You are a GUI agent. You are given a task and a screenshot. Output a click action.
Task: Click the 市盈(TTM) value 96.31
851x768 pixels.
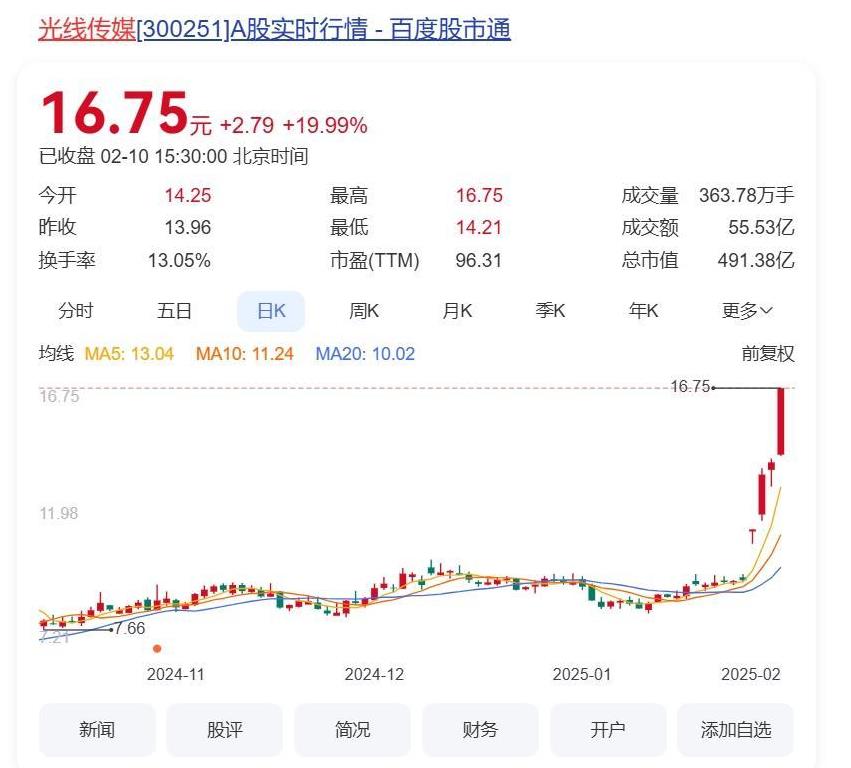(x=479, y=260)
